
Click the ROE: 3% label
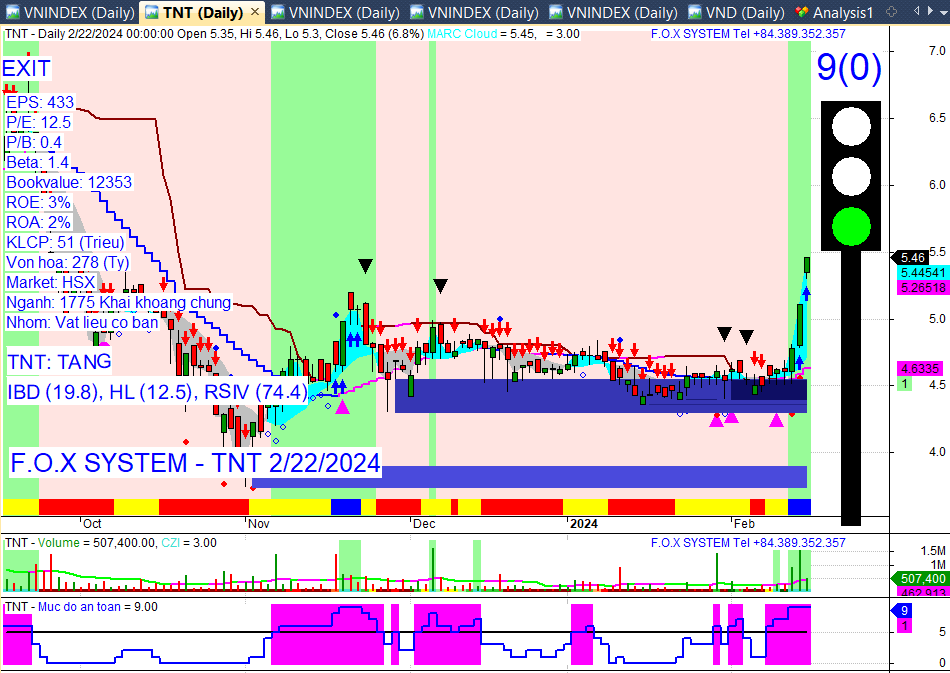coord(38,202)
